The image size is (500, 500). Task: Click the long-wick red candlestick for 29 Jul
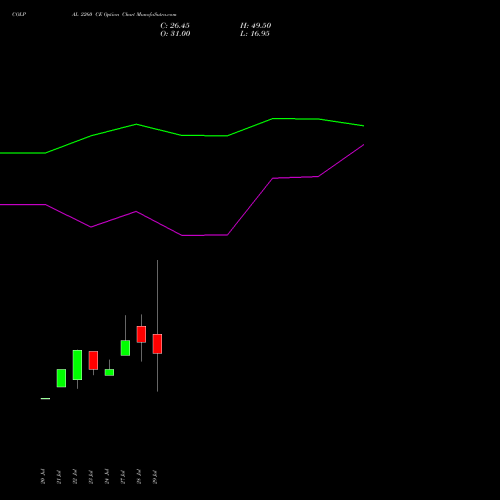157,344
